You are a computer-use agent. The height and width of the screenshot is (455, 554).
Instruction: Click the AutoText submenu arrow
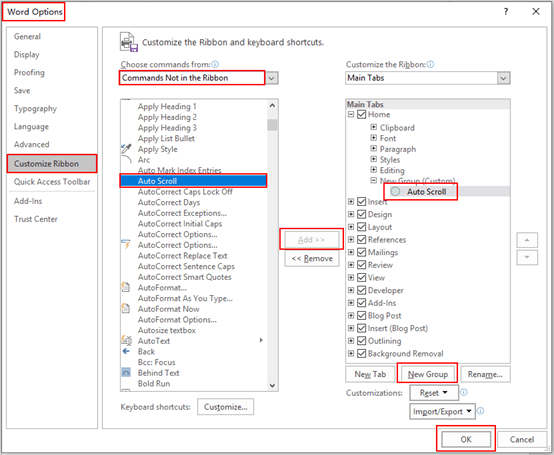tap(261, 340)
